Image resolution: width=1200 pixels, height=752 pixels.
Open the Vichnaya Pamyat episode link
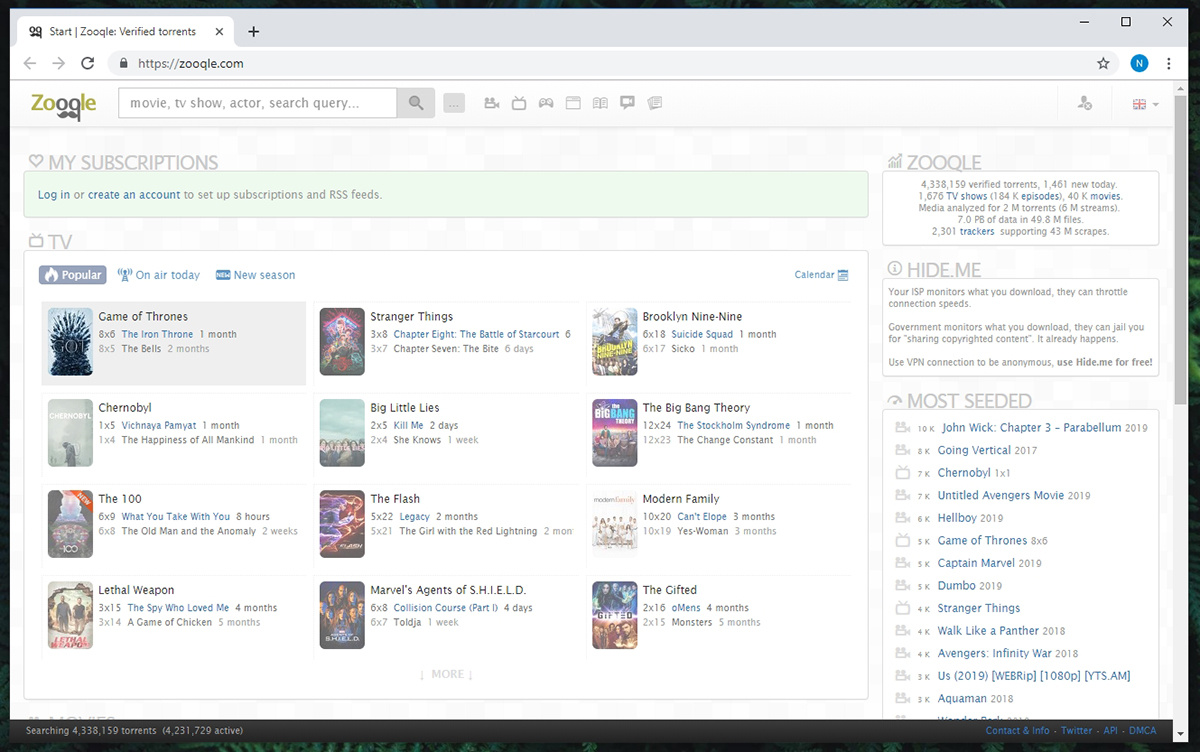click(159, 425)
